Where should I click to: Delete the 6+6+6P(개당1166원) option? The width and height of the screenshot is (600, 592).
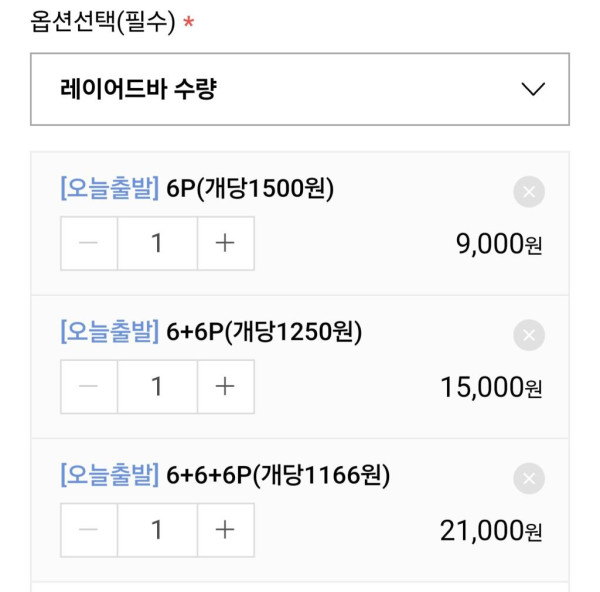529,479
